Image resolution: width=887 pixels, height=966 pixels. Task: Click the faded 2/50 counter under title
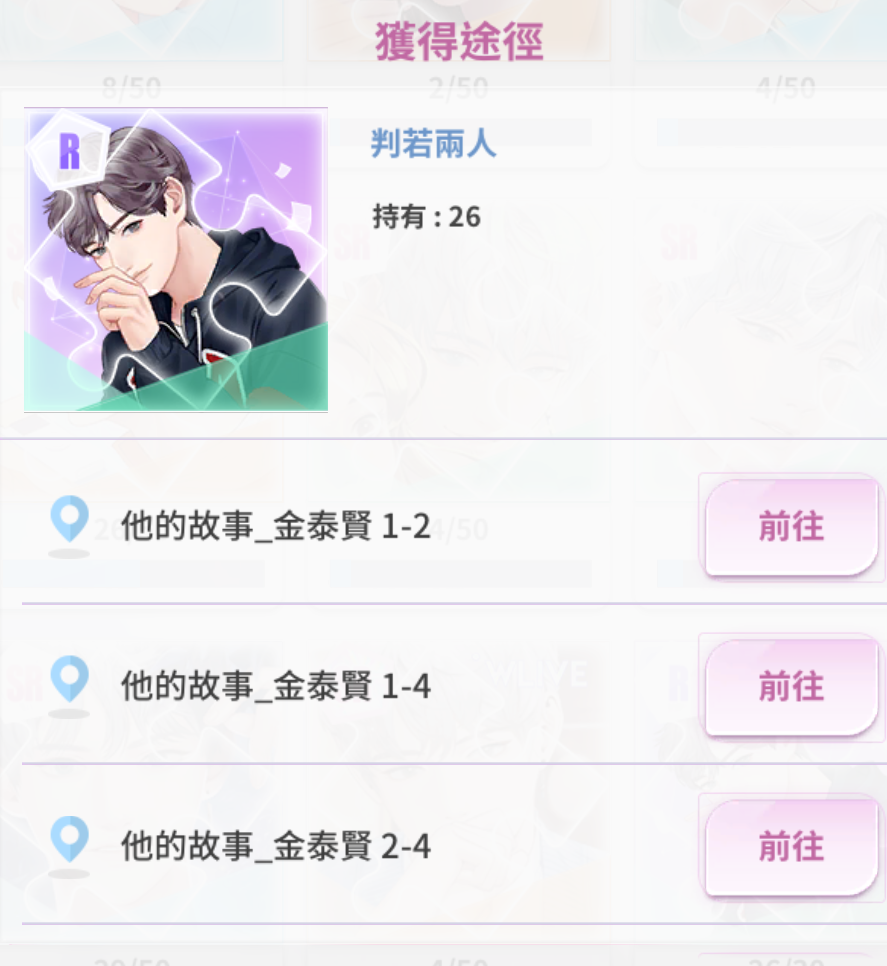[x=459, y=88]
